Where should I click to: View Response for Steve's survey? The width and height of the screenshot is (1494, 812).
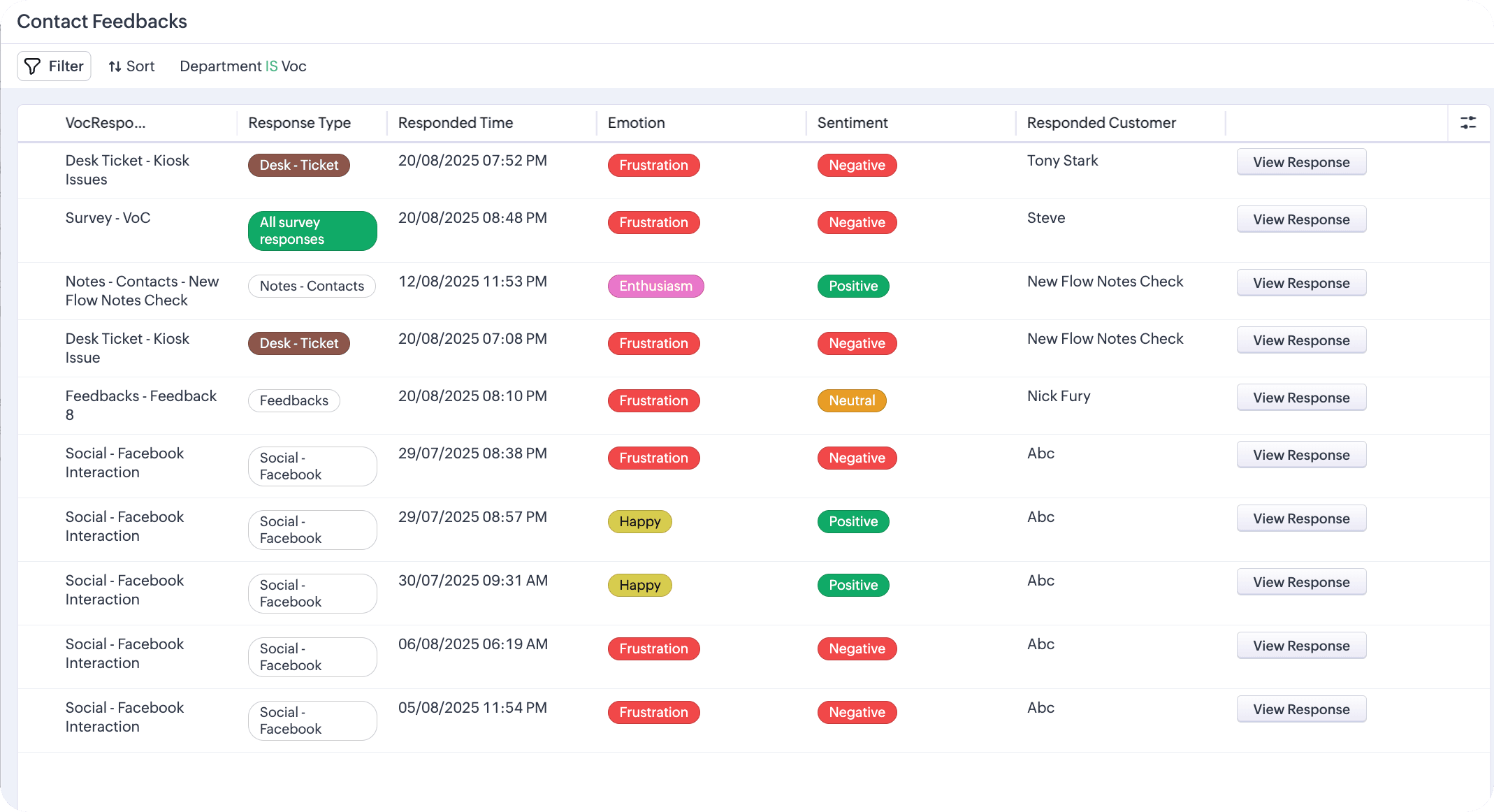(x=1300, y=219)
